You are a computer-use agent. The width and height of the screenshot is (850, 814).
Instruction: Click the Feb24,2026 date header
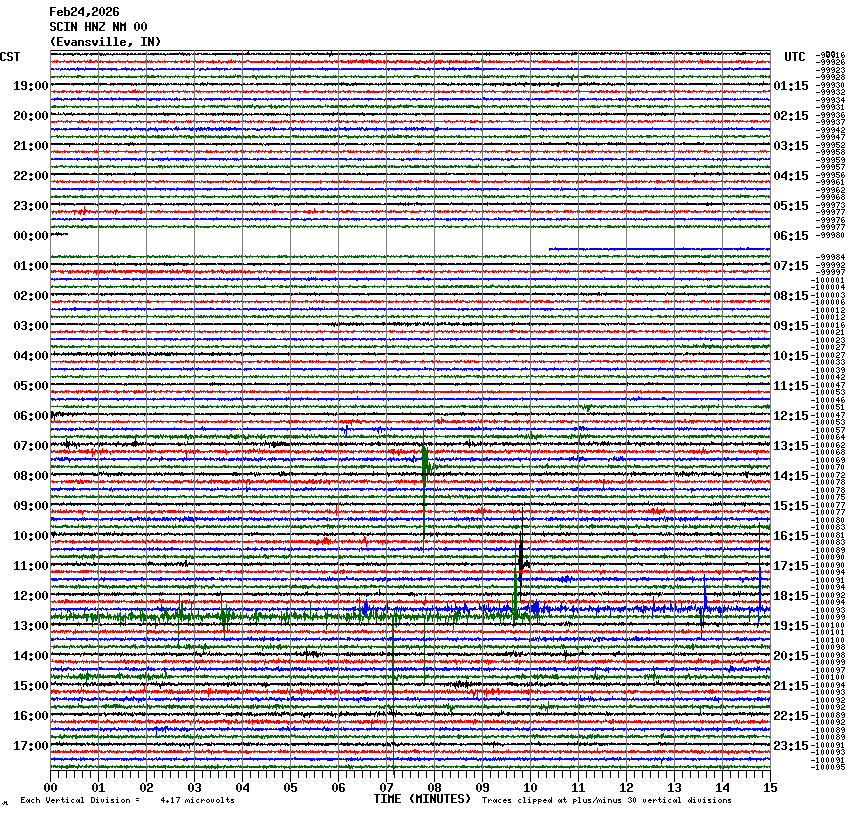tap(84, 12)
